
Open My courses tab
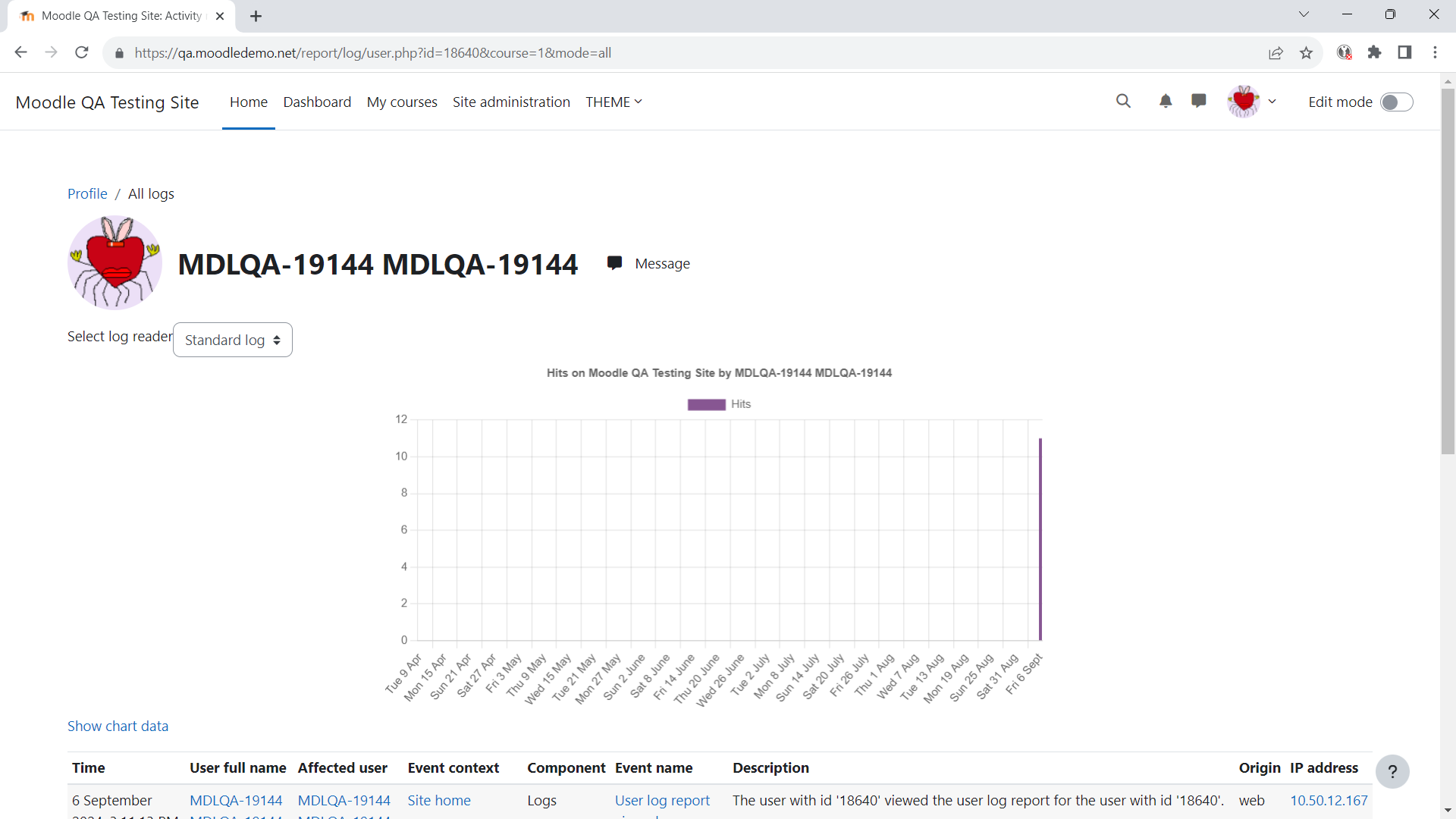(402, 102)
